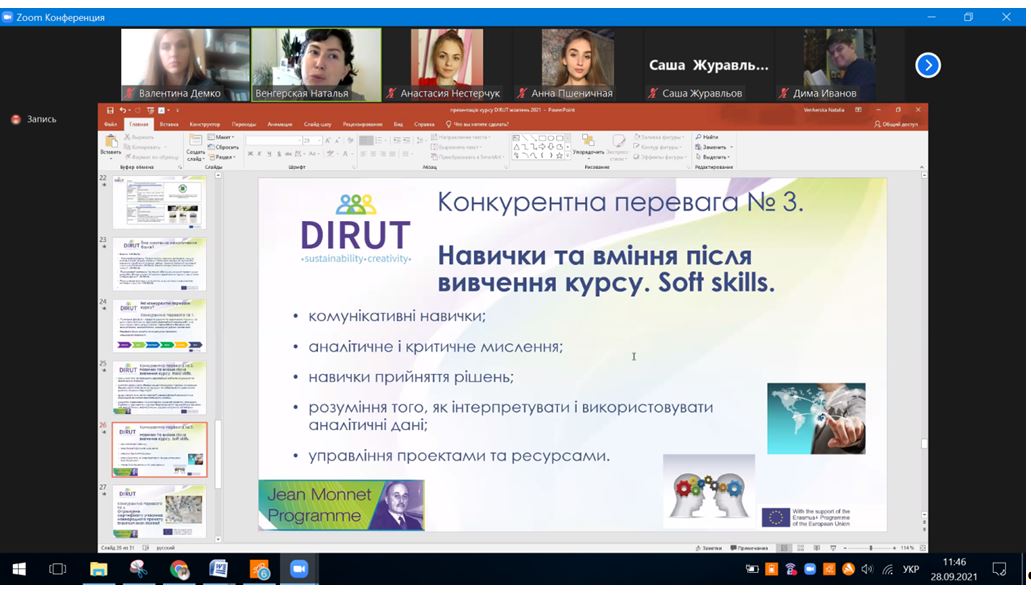Open the Вид ribbon tab
The height and width of the screenshot is (593, 1031).
tap(398, 124)
